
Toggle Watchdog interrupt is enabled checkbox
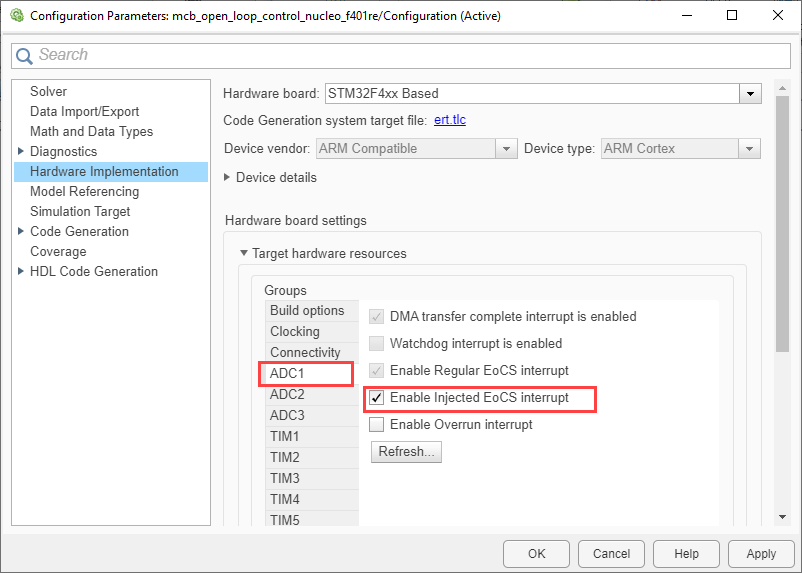click(x=377, y=344)
